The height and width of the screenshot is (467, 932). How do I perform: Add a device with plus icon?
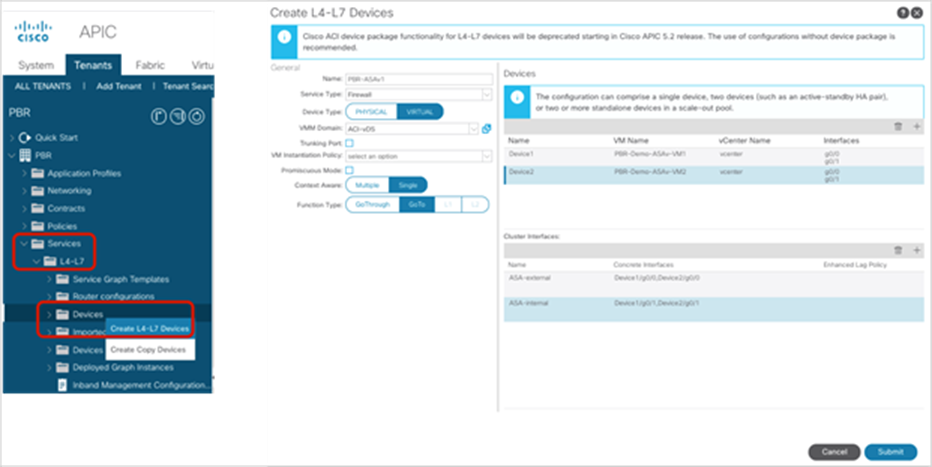917,127
